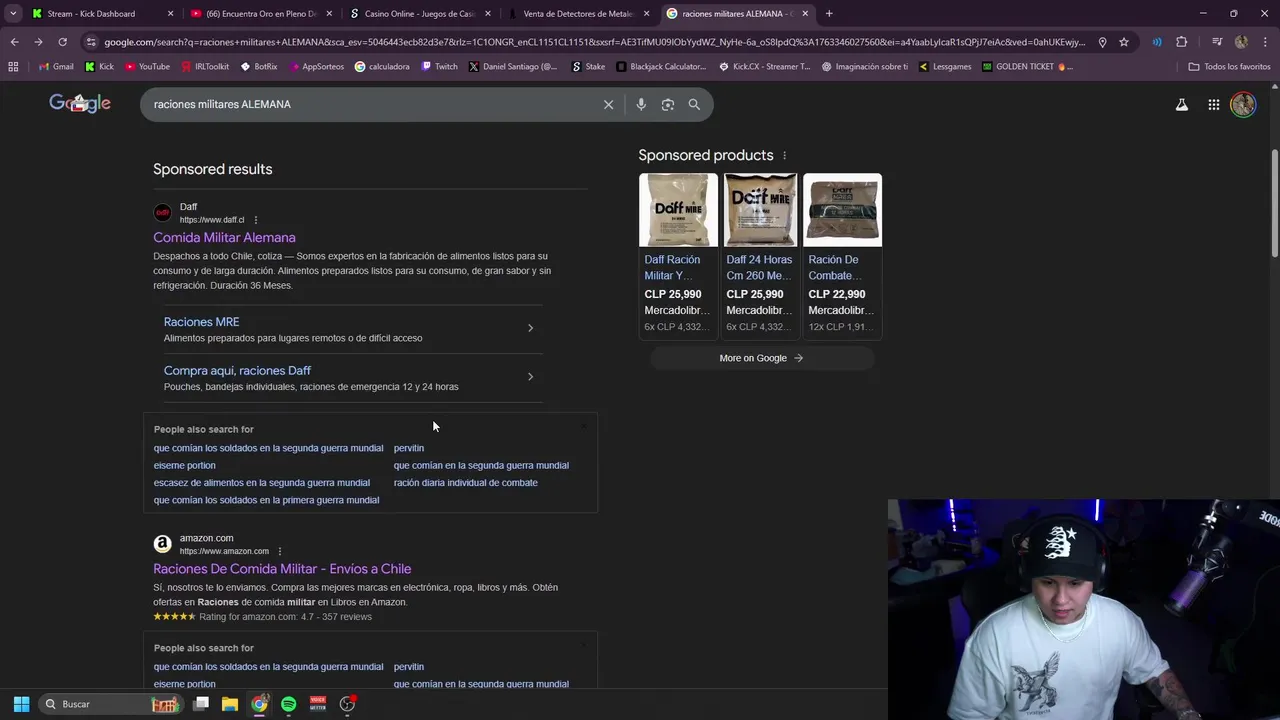This screenshot has width=1280, height=720.
Task: Open Ración De Combate product thumbnail
Action: (x=842, y=210)
